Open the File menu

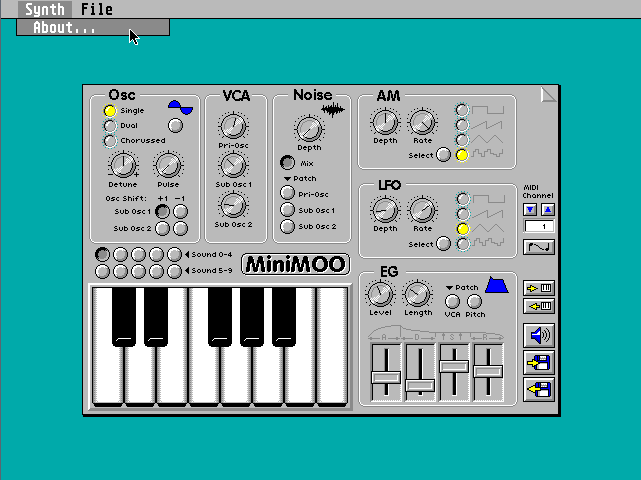coord(96,9)
